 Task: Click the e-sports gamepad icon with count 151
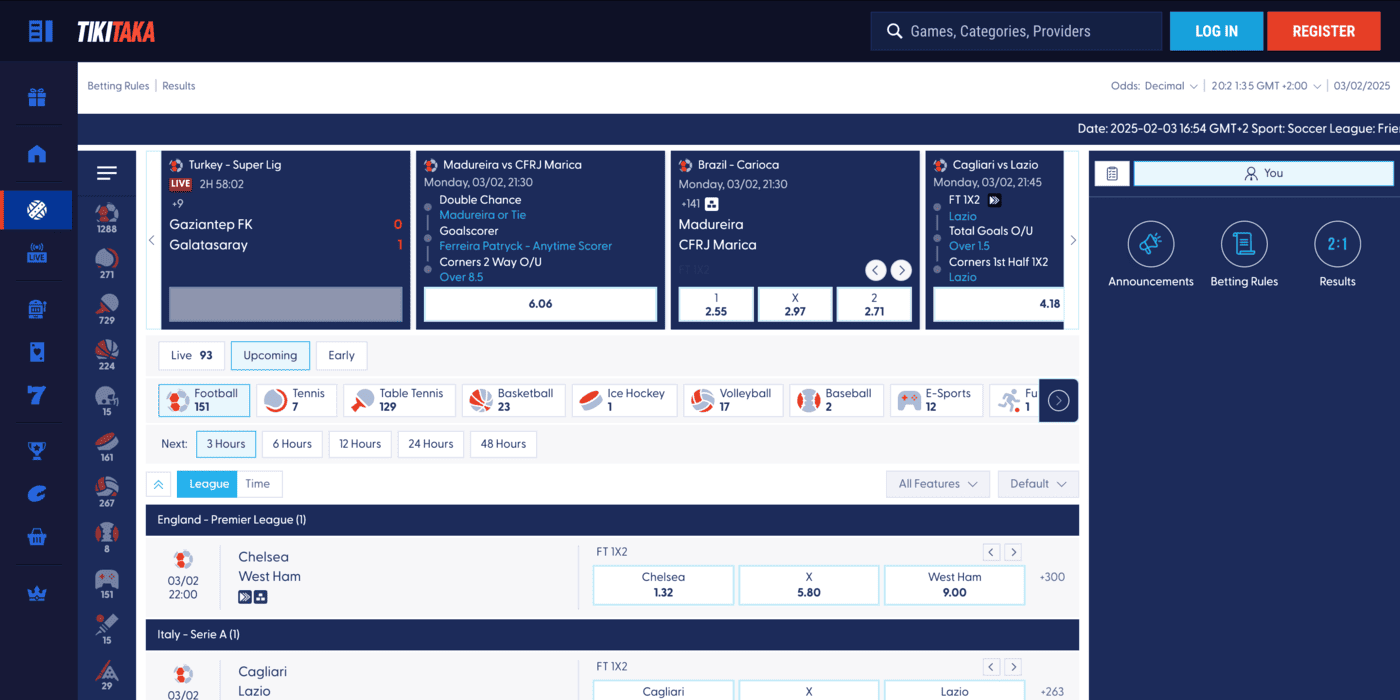point(107,584)
